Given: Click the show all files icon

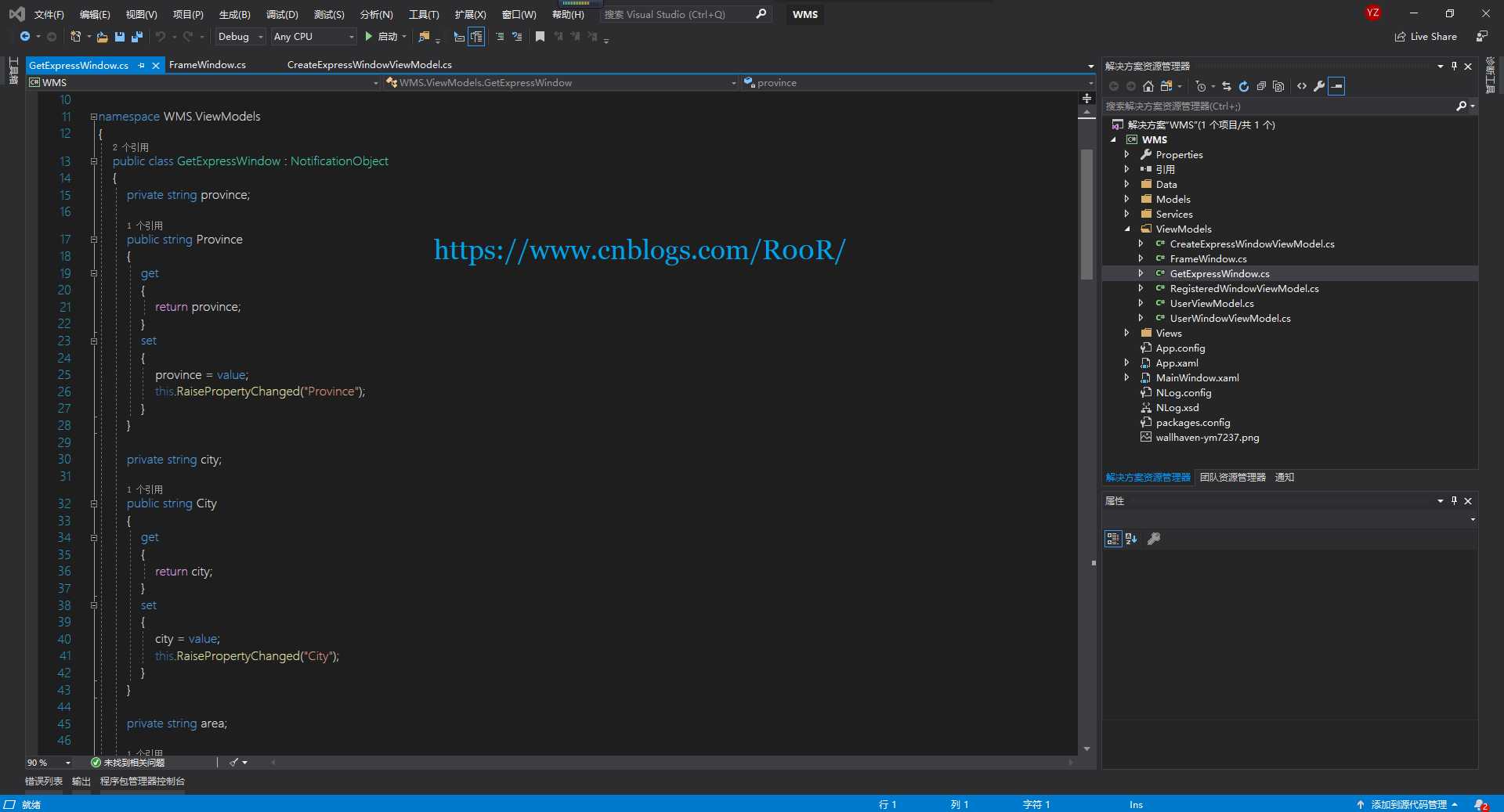Looking at the screenshot, I should (x=1278, y=86).
